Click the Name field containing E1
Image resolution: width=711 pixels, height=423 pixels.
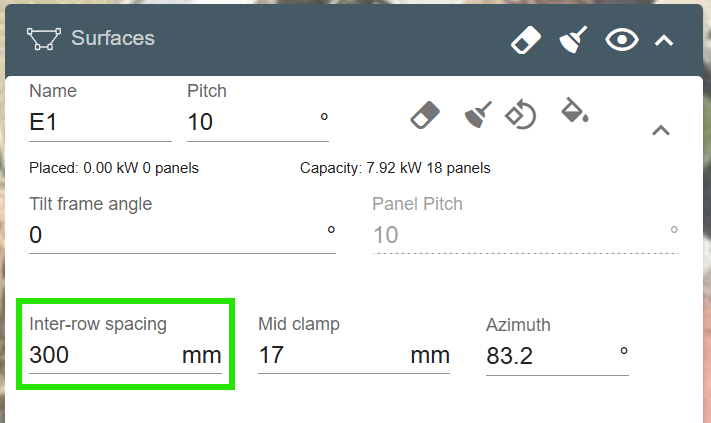pyautogui.click(x=100, y=123)
